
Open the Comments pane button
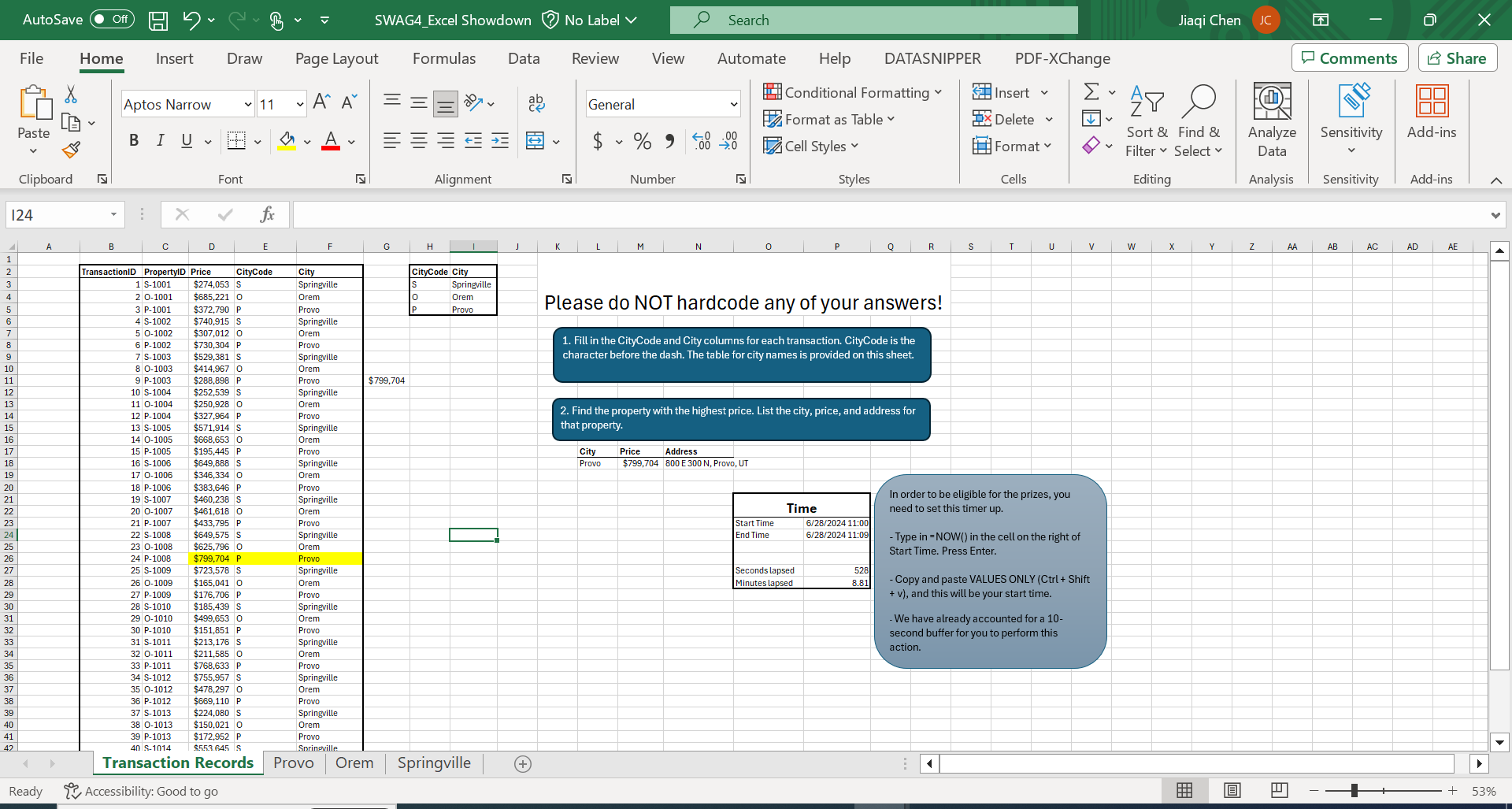tap(1349, 58)
